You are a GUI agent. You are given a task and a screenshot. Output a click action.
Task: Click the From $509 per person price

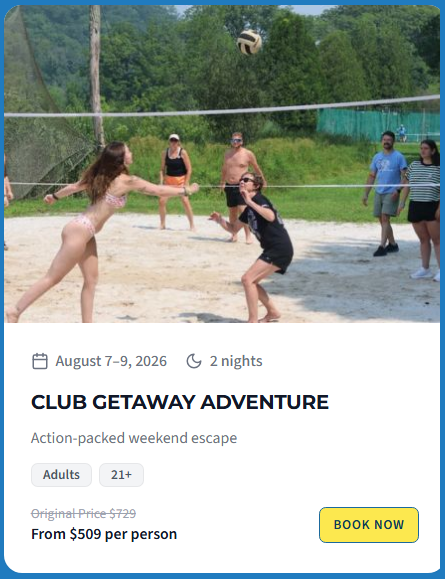pyautogui.click(x=104, y=534)
